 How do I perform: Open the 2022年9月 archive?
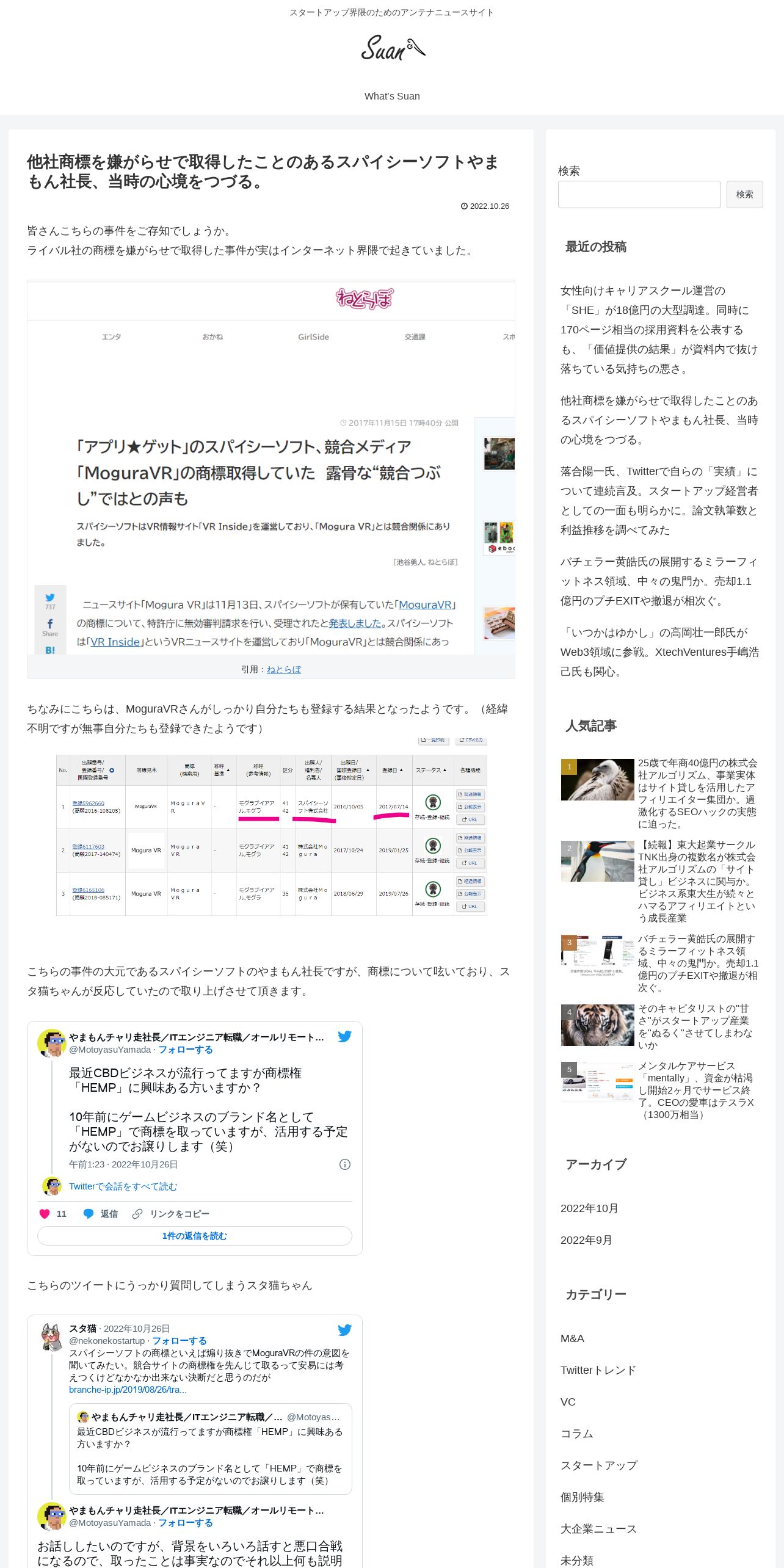(x=586, y=1240)
